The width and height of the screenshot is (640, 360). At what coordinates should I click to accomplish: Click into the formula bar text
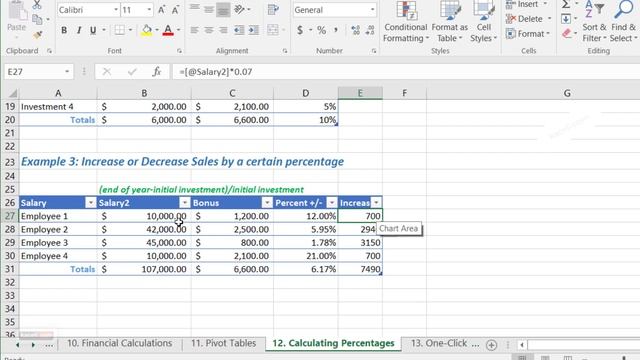tap(216, 72)
